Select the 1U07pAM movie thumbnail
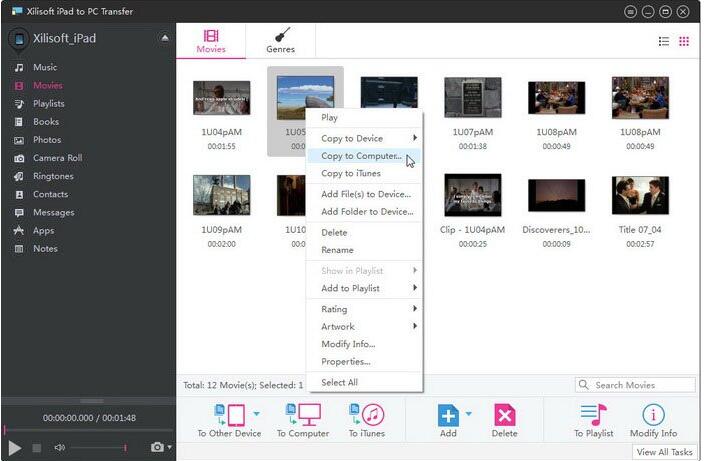 [473, 97]
